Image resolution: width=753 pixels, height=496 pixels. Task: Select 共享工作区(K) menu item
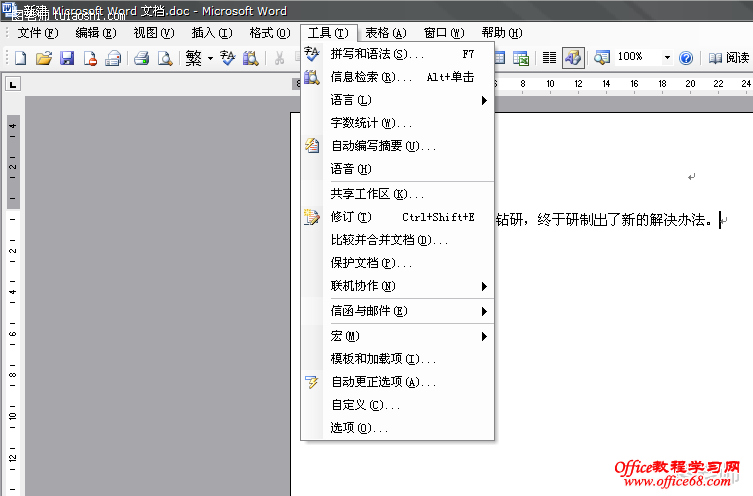[398, 194]
